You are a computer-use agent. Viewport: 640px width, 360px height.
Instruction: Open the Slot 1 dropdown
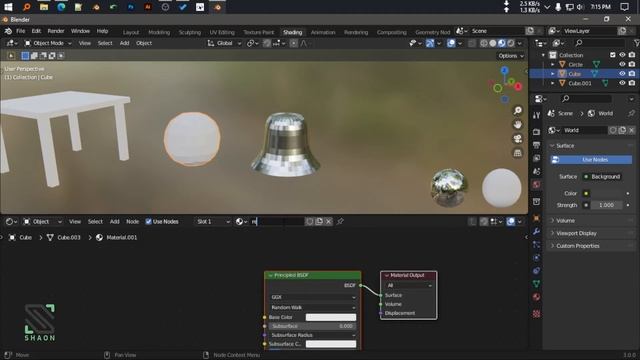point(213,222)
